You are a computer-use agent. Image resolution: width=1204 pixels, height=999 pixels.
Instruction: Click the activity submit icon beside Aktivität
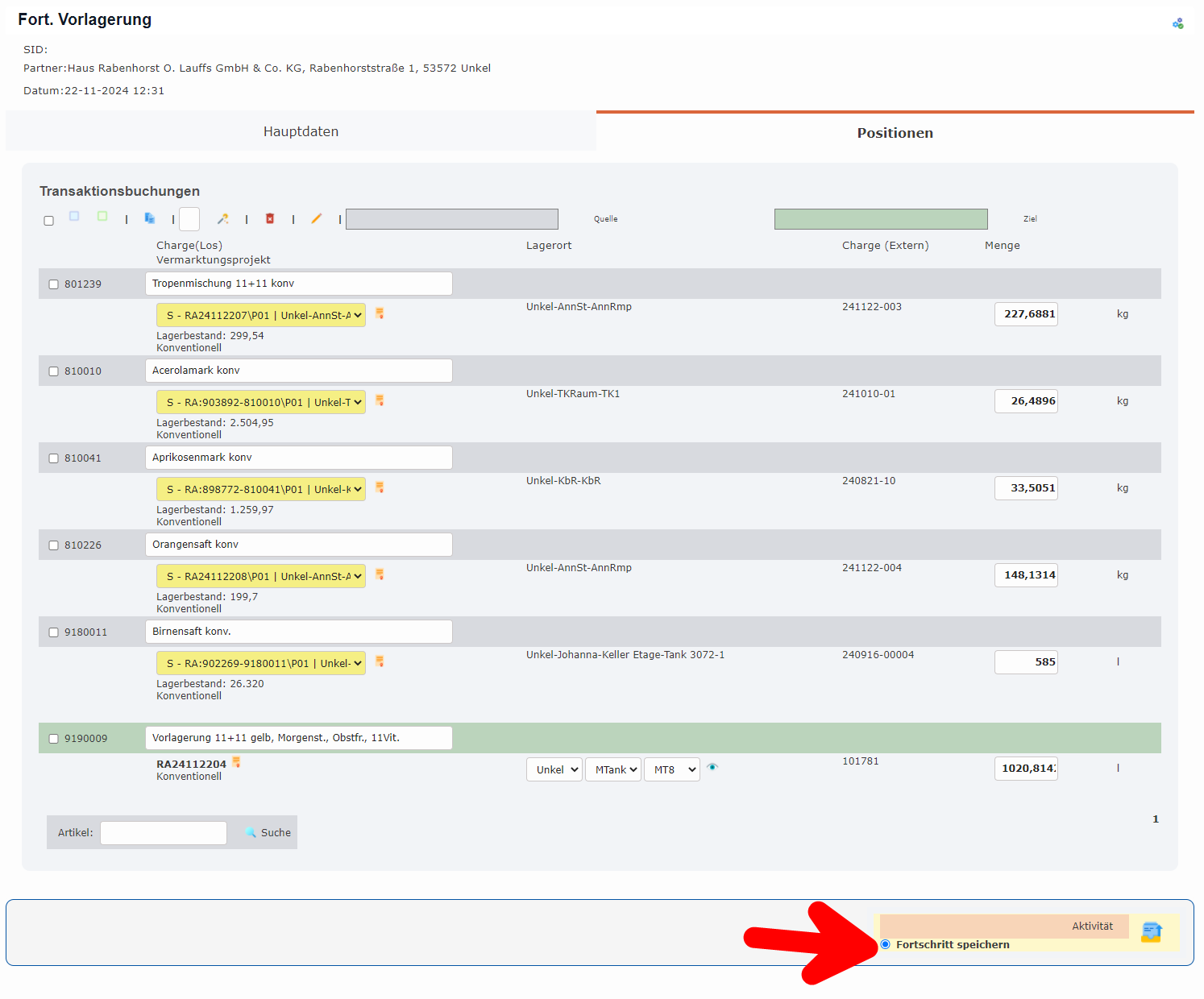point(1152,932)
